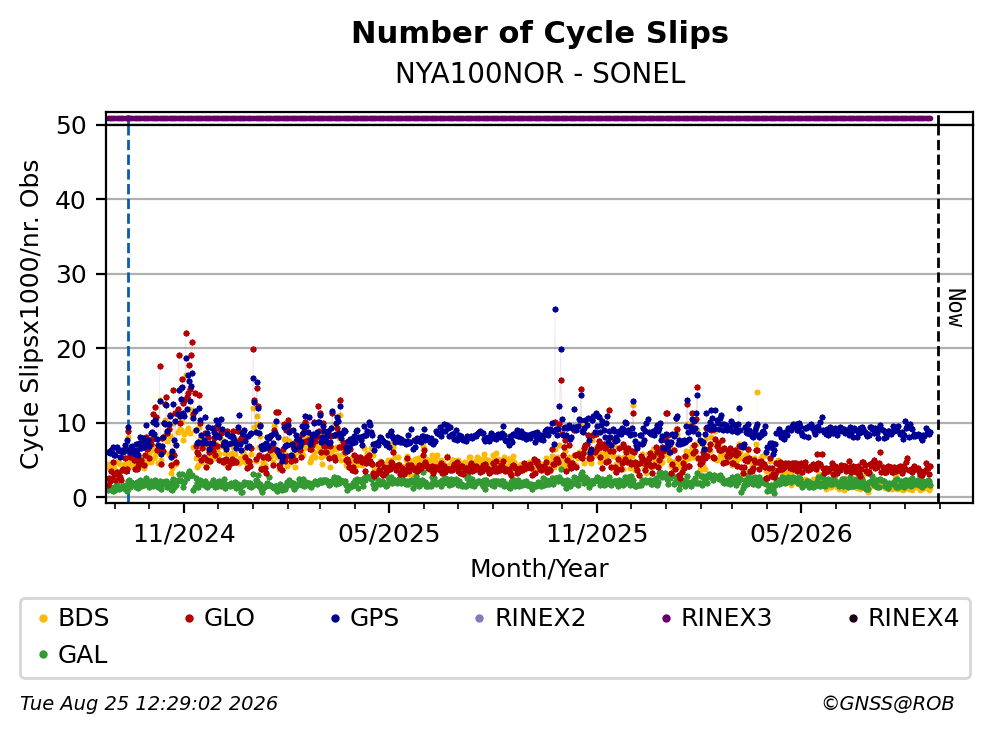This screenshot has width=993, height=734.
Task: Click the highest GPS data point near 25
Action: 555,310
